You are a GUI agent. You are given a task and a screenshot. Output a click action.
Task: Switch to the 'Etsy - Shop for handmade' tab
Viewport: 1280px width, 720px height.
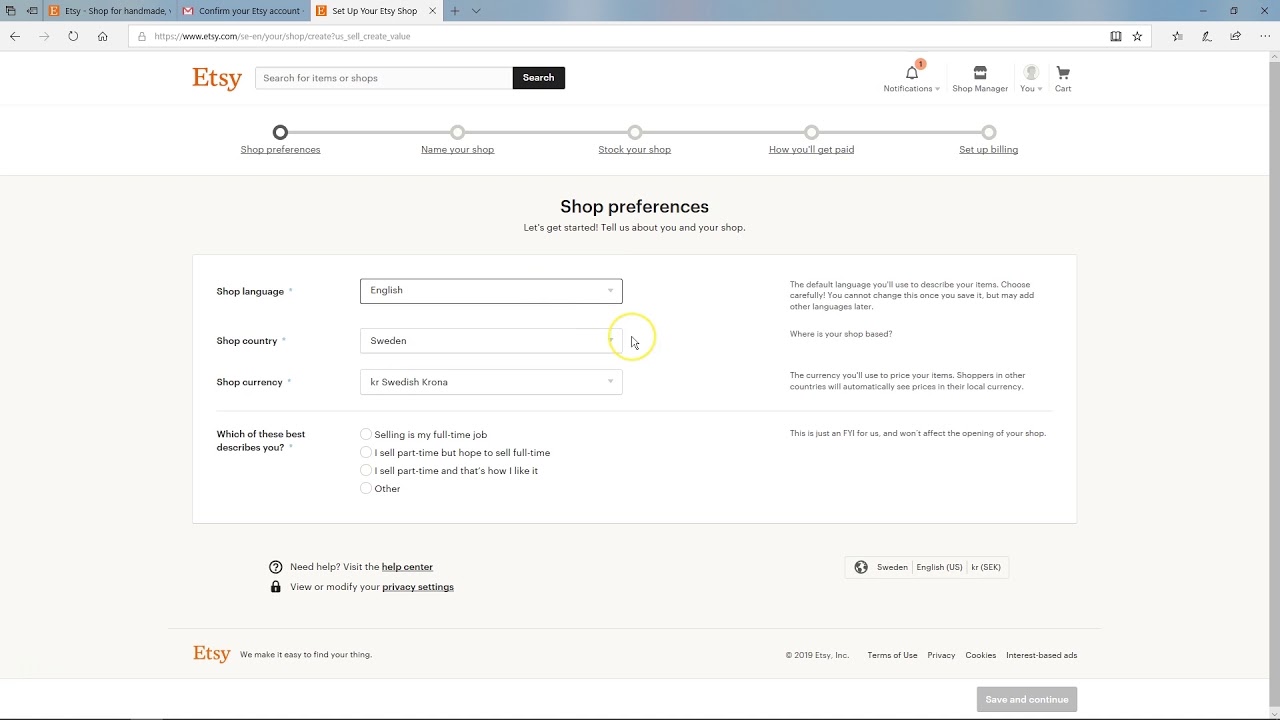pos(111,11)
